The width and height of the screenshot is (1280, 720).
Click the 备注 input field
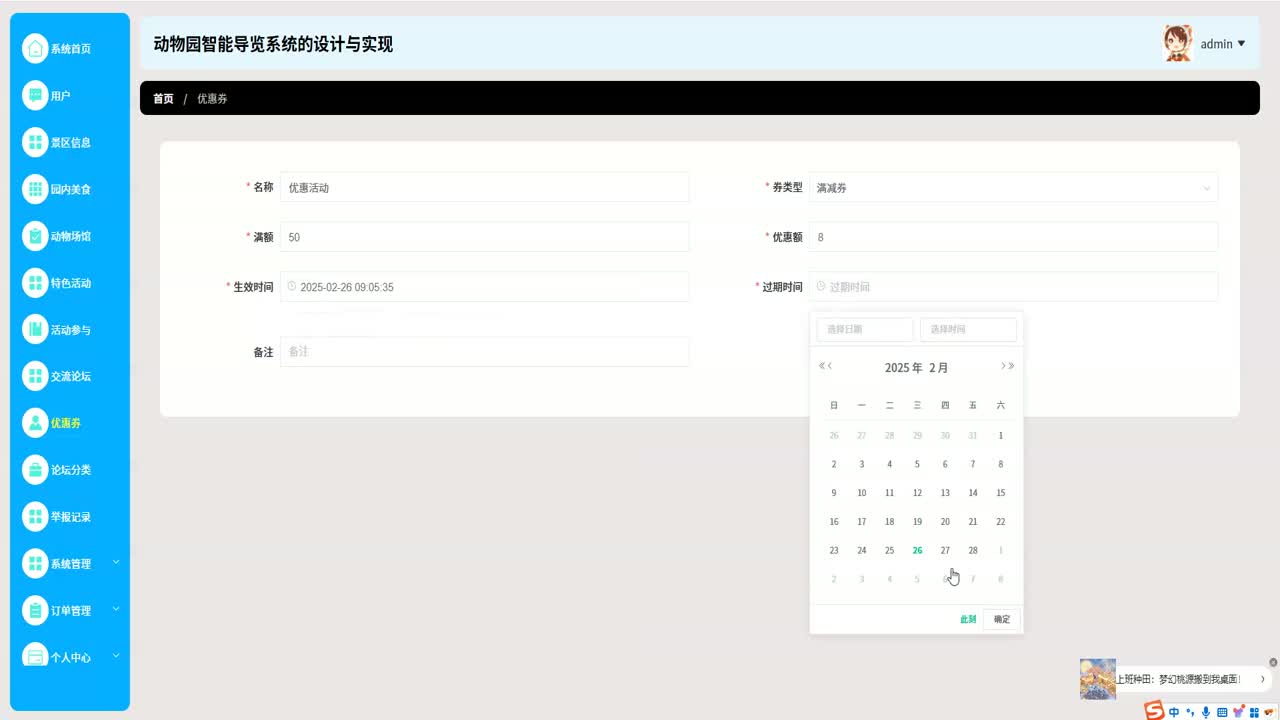point(484,352)
